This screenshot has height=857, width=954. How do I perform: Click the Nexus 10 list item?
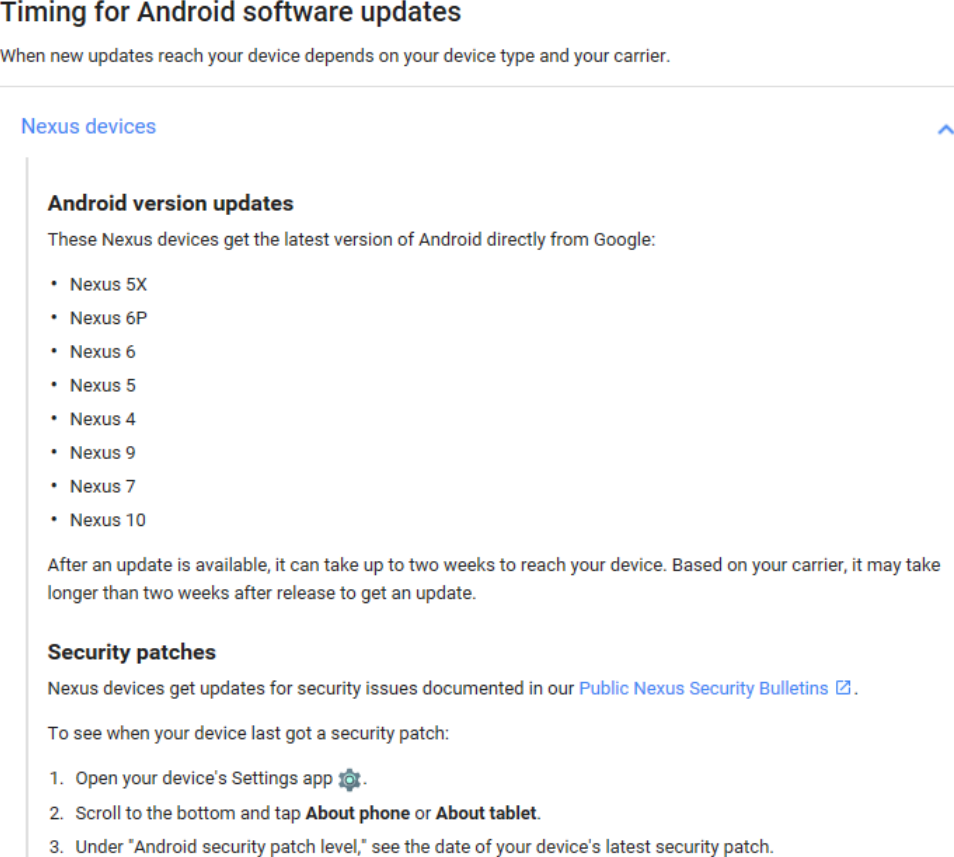[x=108, y=520]
